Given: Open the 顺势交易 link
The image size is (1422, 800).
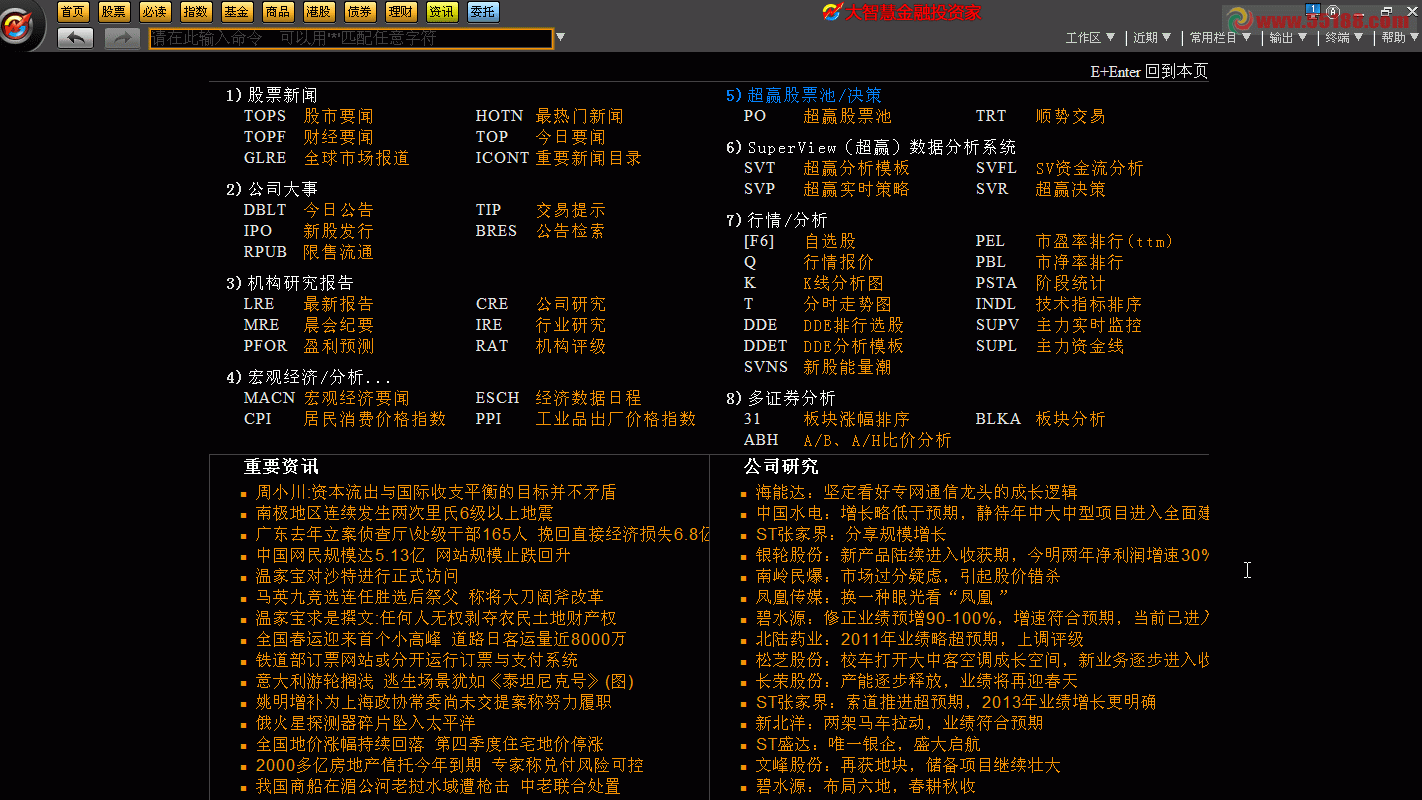Looking at the screenshot, I should (x=1071, y=116).
